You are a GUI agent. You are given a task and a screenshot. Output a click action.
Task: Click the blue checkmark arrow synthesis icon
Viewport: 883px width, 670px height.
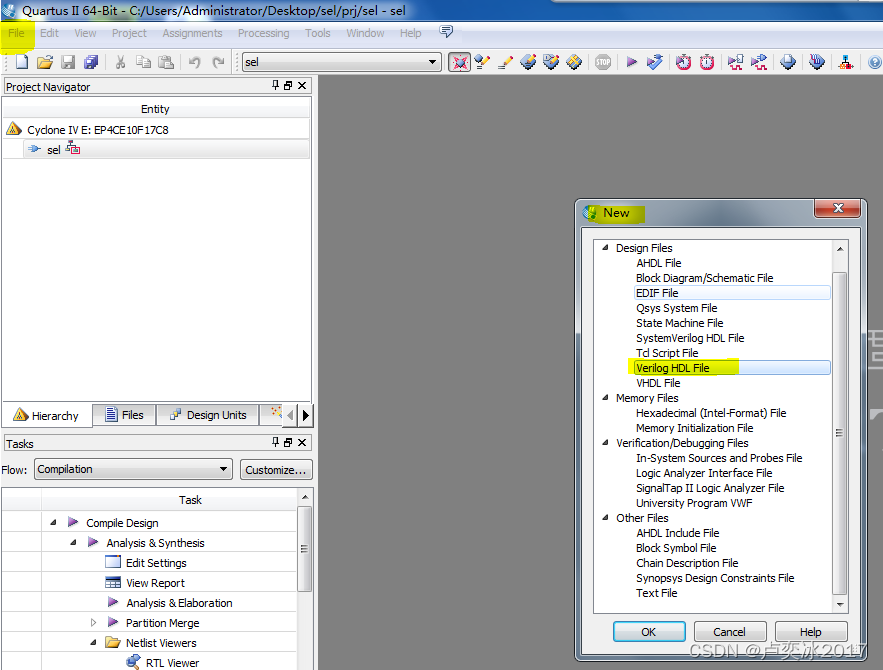pos(654,62)
